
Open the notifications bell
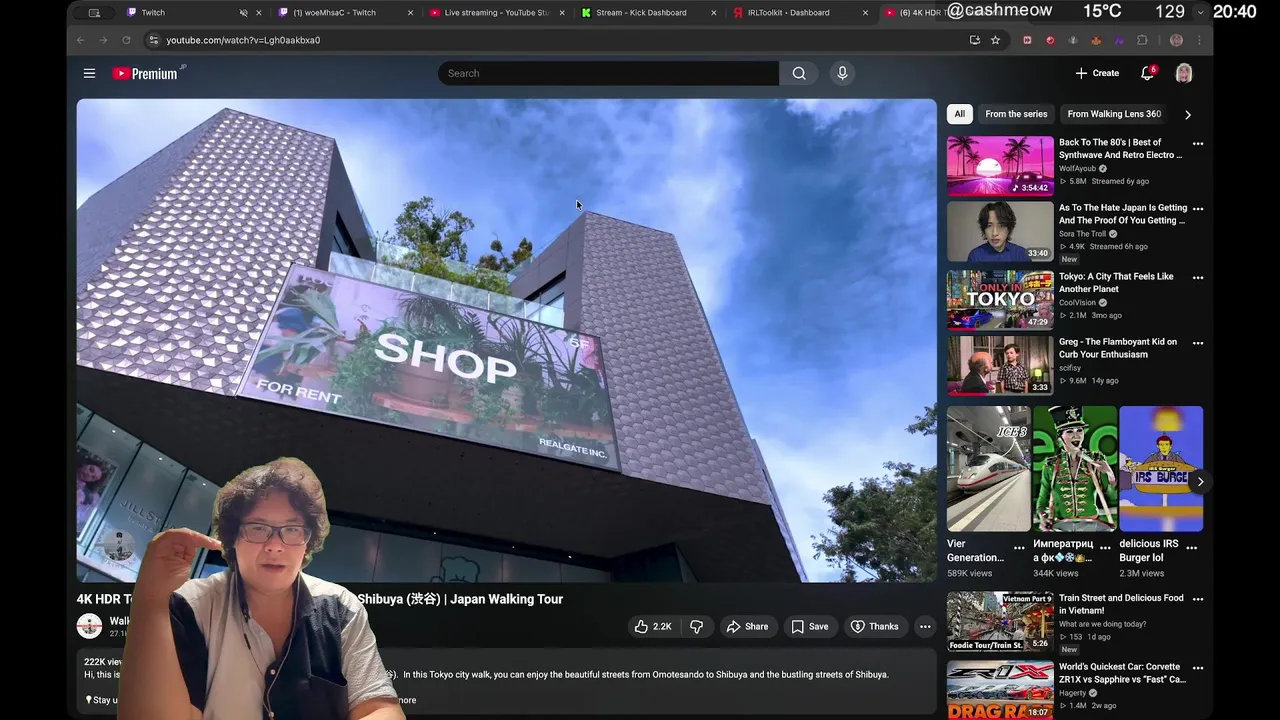[x=1148, y=73]
